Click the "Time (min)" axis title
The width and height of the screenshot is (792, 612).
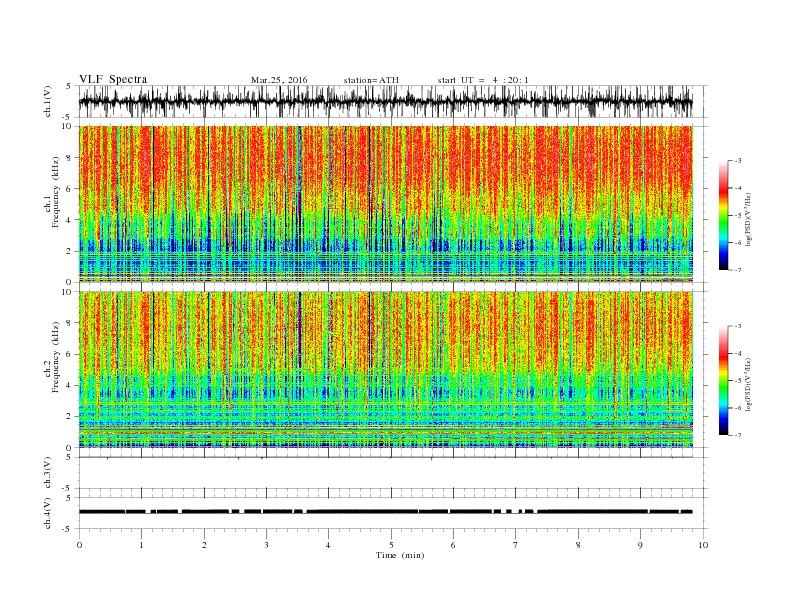[400, 555]
